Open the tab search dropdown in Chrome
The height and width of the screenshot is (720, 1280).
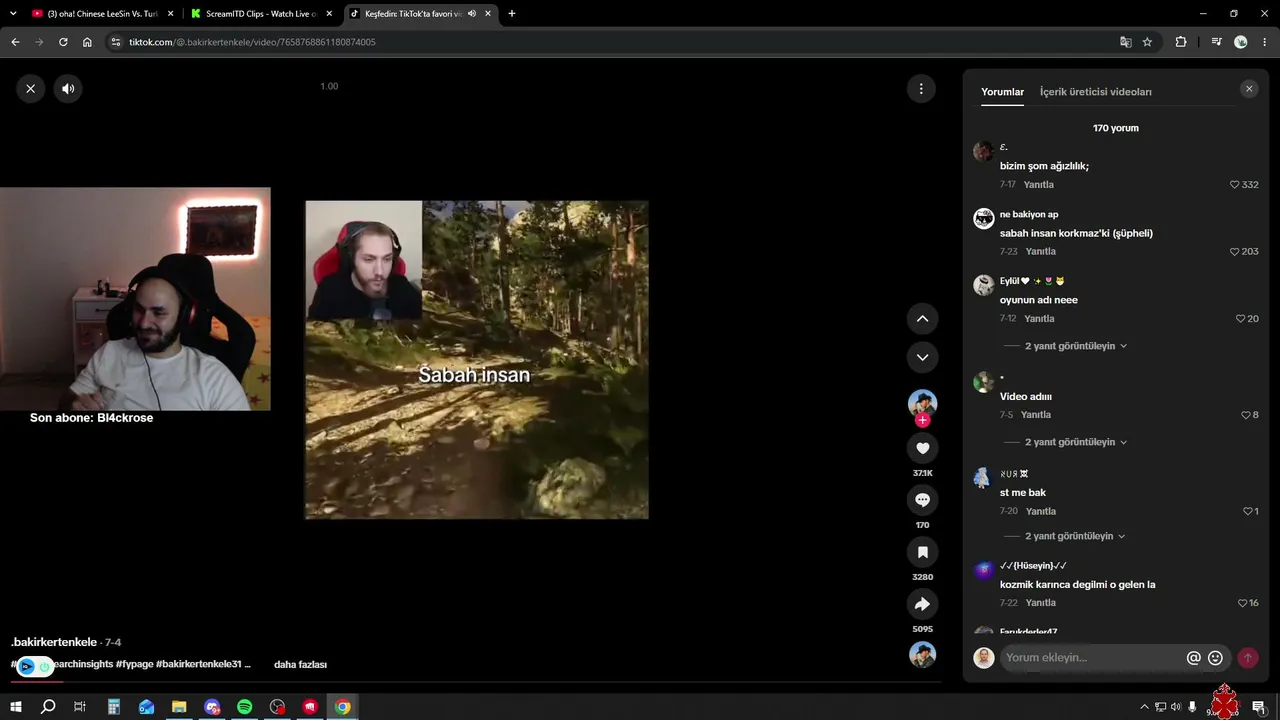click(14, 14)
